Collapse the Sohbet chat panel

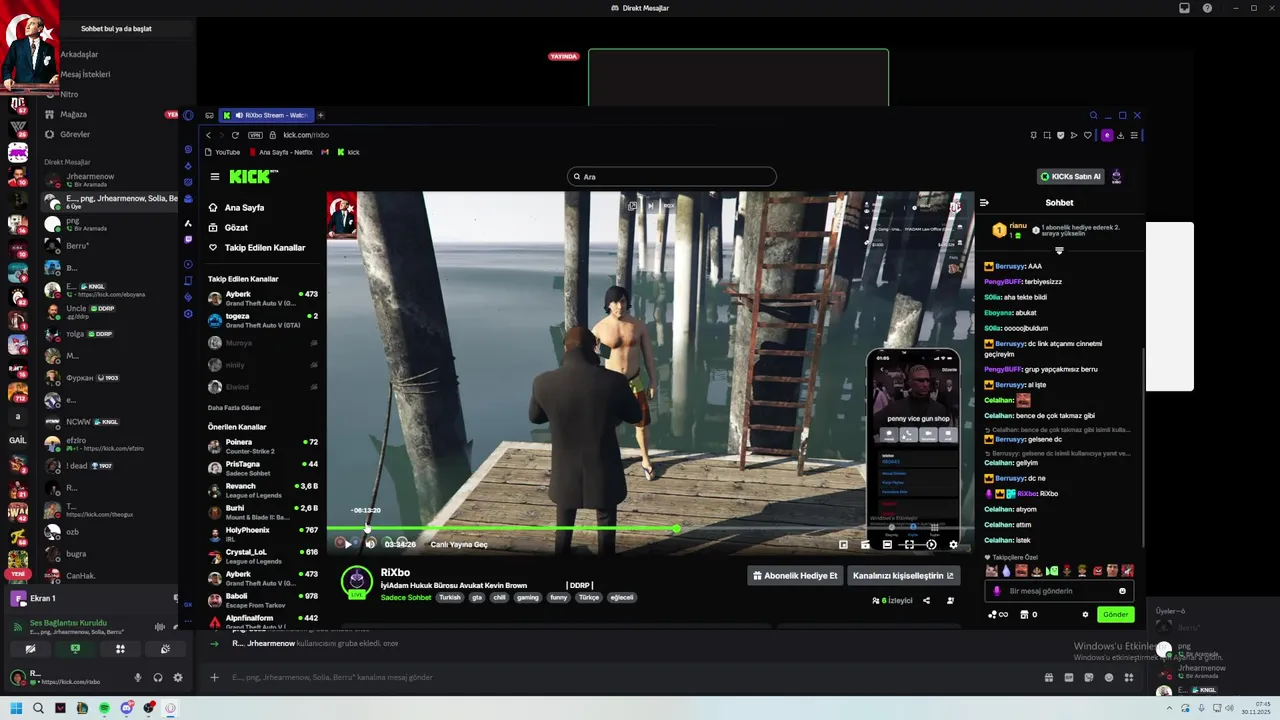point(984,203)
